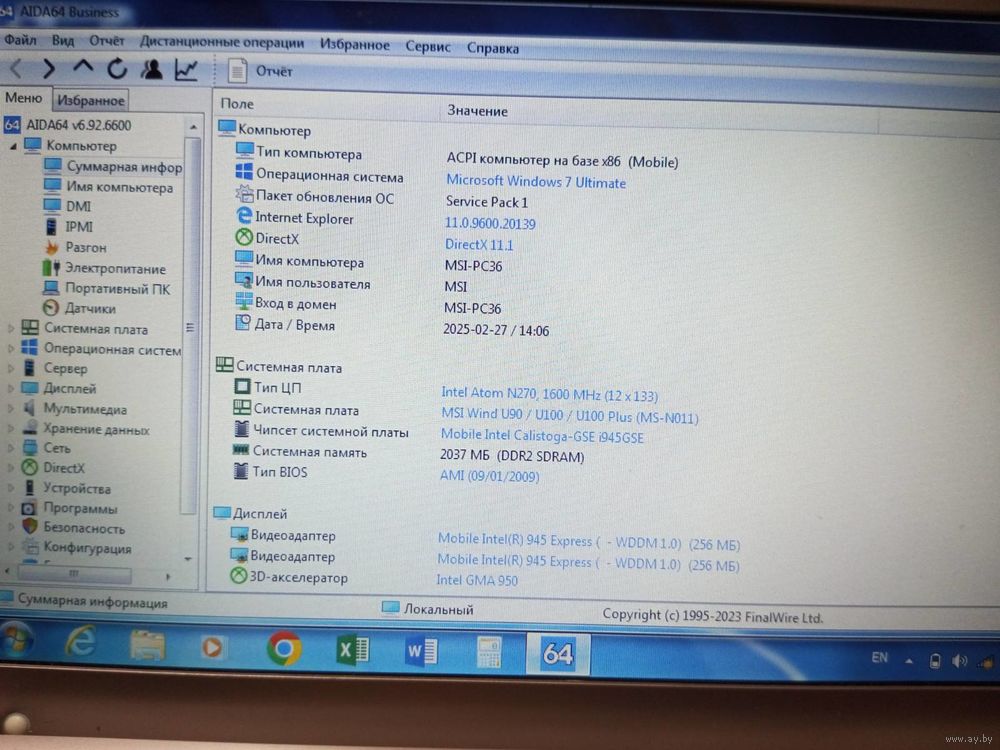Click the Отчёт report toolbar button
Image resolution: width=1000 pixels, height=750 pixels.
261,71
